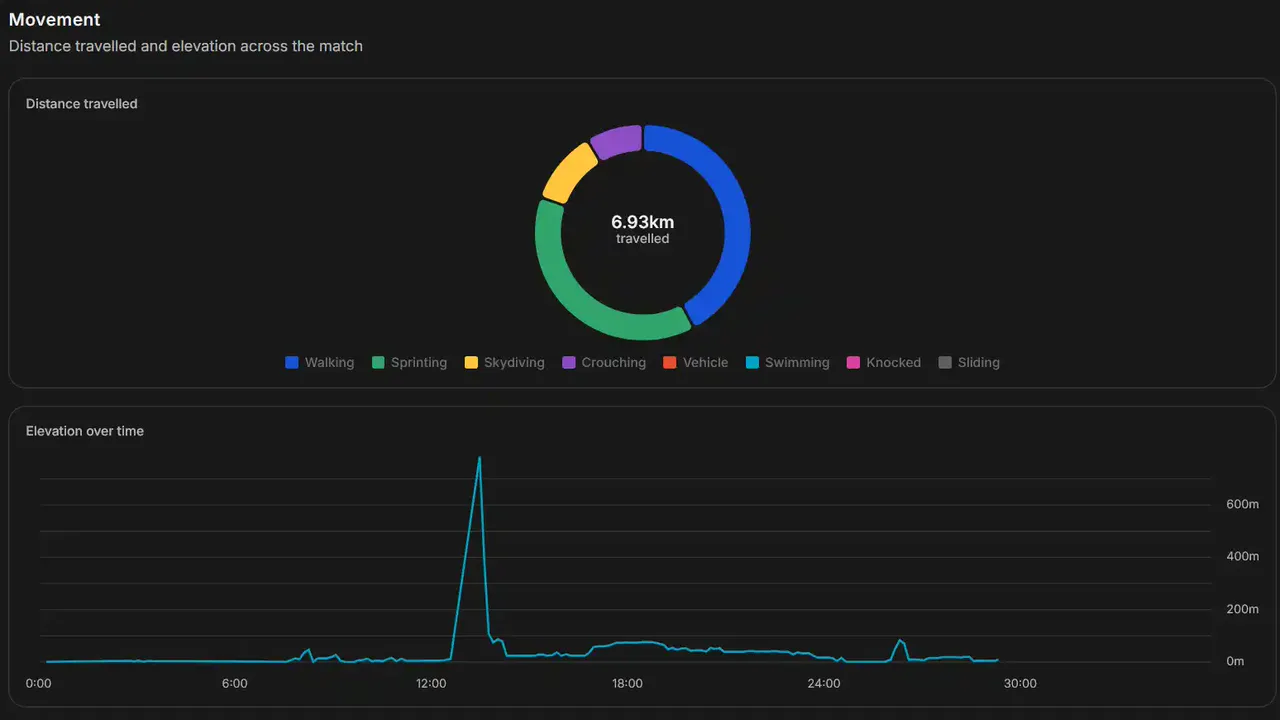1280x720 pixels.
Task: Click the Elevation over time card title
Action: 85,431
